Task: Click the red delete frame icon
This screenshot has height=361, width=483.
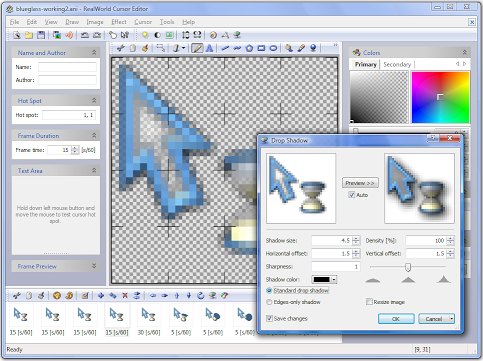Action: pos(125,295)
